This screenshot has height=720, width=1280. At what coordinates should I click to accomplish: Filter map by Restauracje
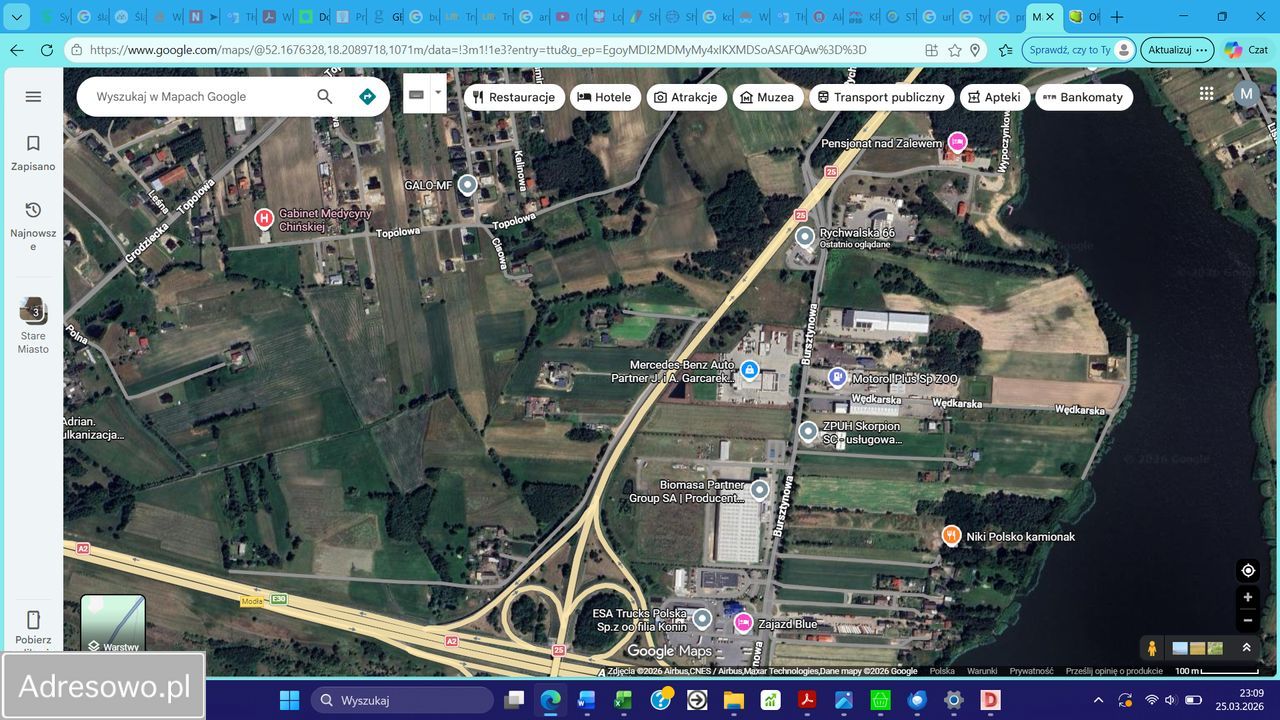coord(514,97)
